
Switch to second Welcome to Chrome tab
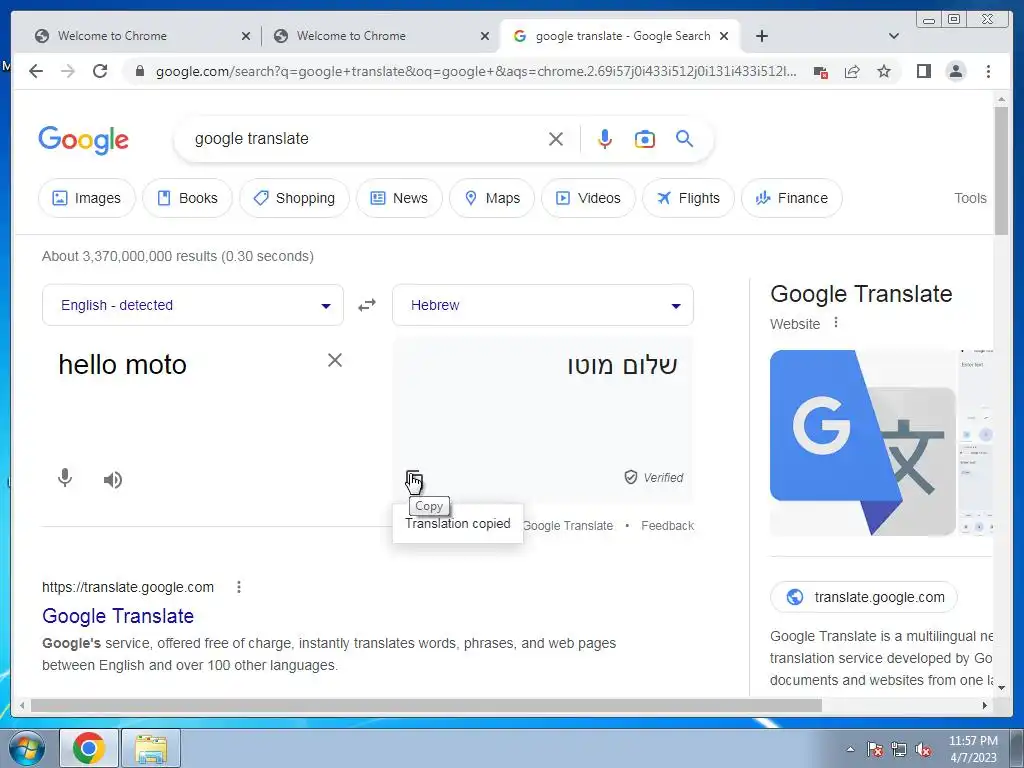[372, 36]
